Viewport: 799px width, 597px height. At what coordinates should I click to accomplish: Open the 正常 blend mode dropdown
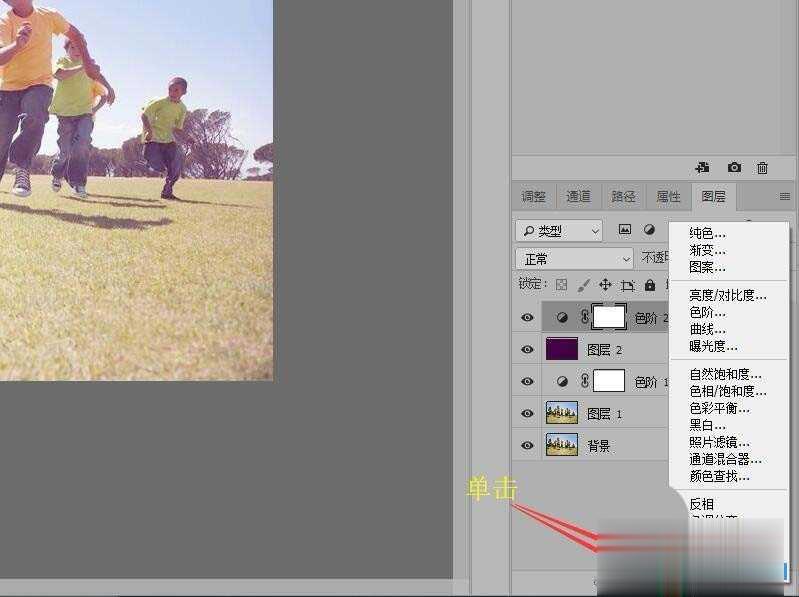574,259
